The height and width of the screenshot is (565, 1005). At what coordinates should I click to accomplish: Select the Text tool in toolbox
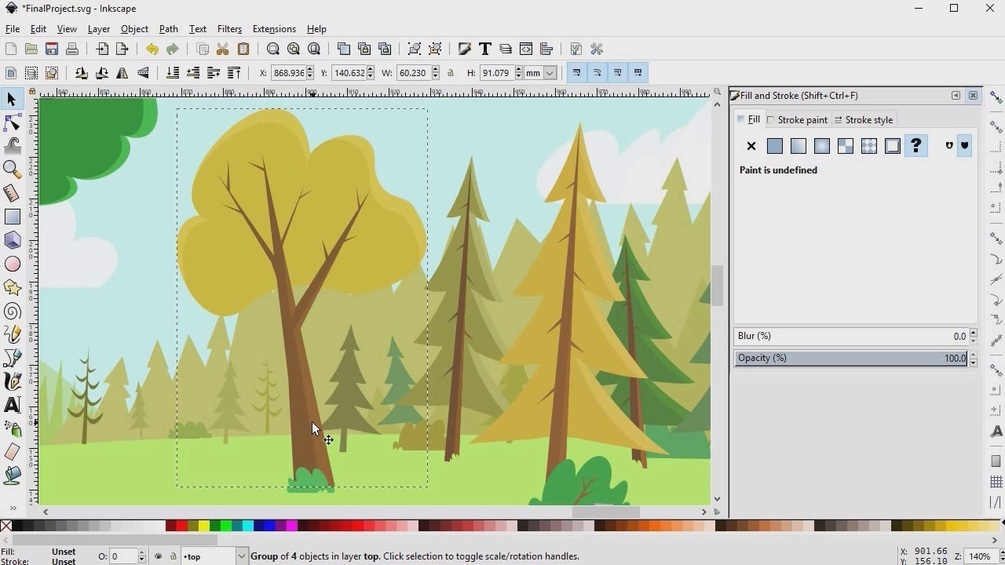pyautogui.click(x=12, y=405)
